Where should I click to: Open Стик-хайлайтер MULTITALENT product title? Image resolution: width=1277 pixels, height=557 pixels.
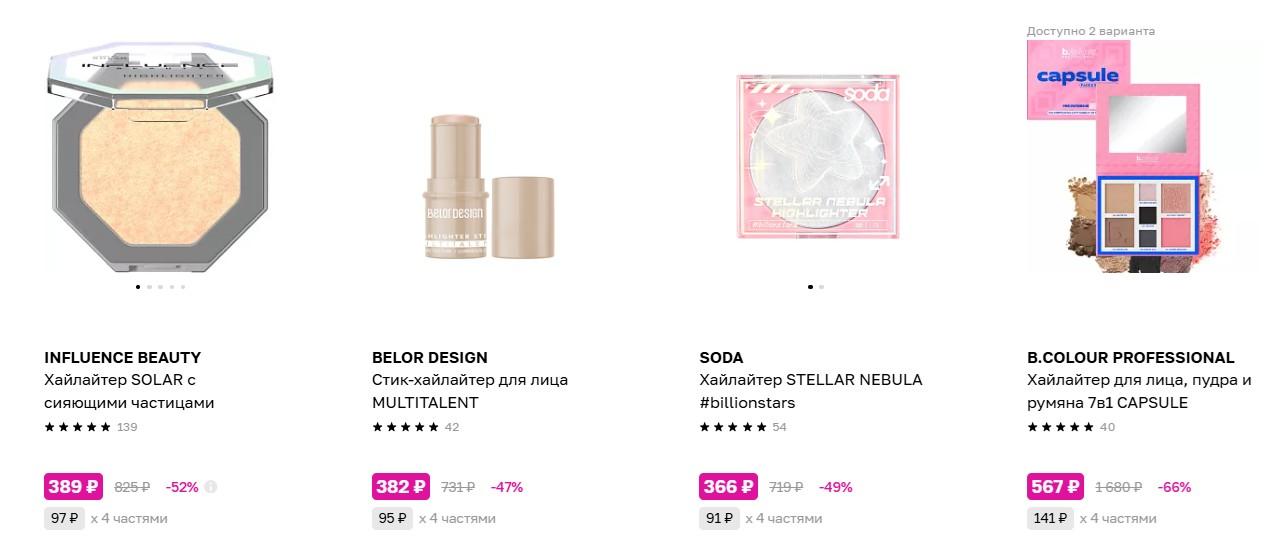tap(470, 391)
